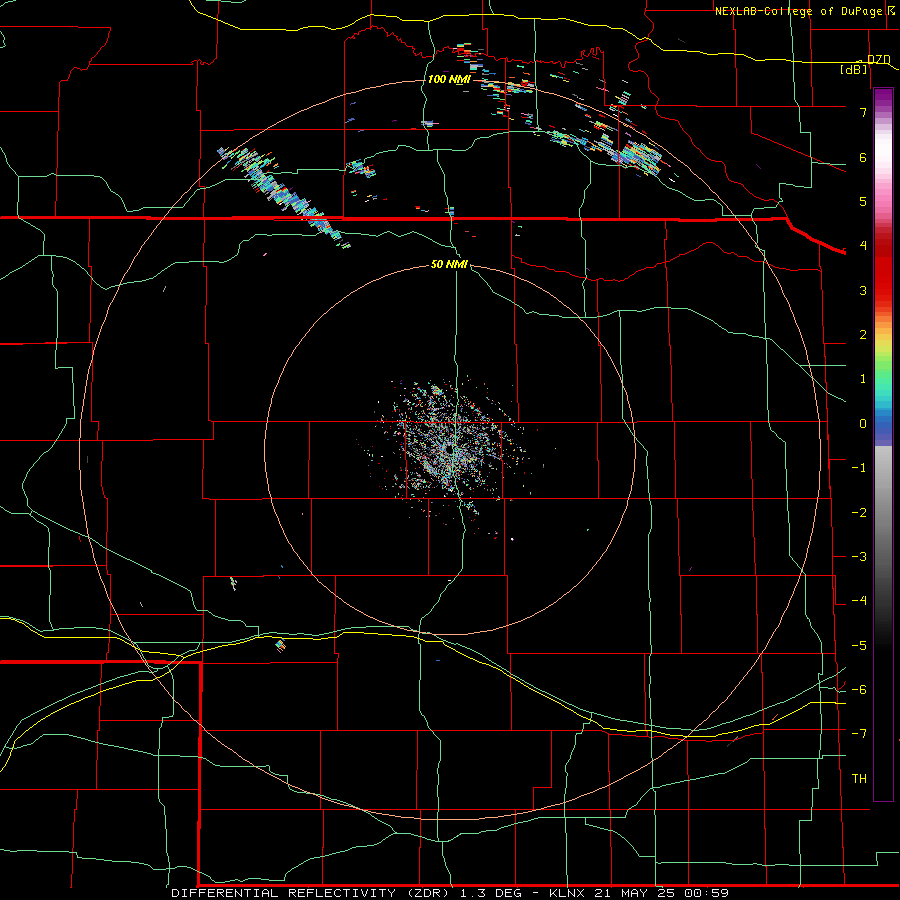Click the positive 1 dB scale label
900x900 pixels.
(863, 379)
